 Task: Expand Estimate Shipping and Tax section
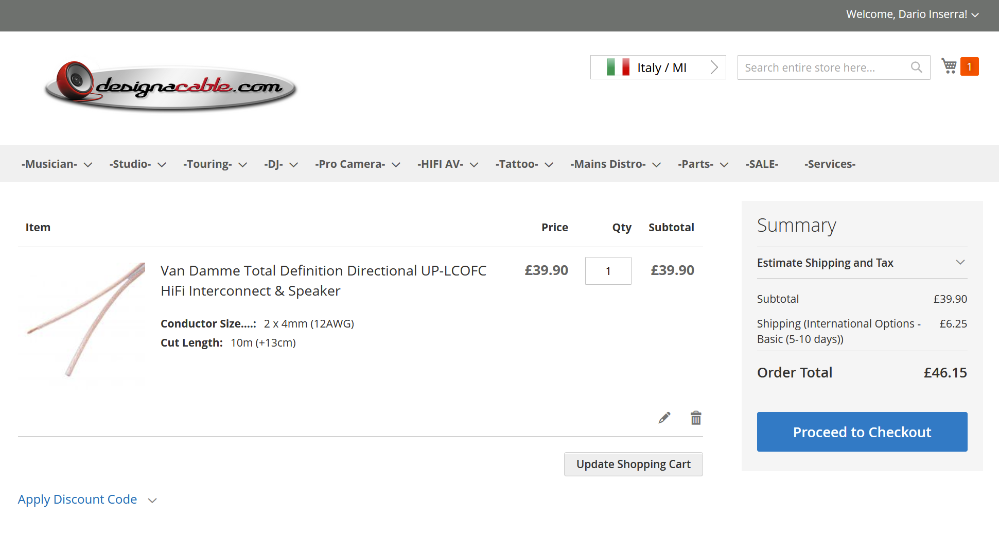pyautogui.click(x=861, y=263)
